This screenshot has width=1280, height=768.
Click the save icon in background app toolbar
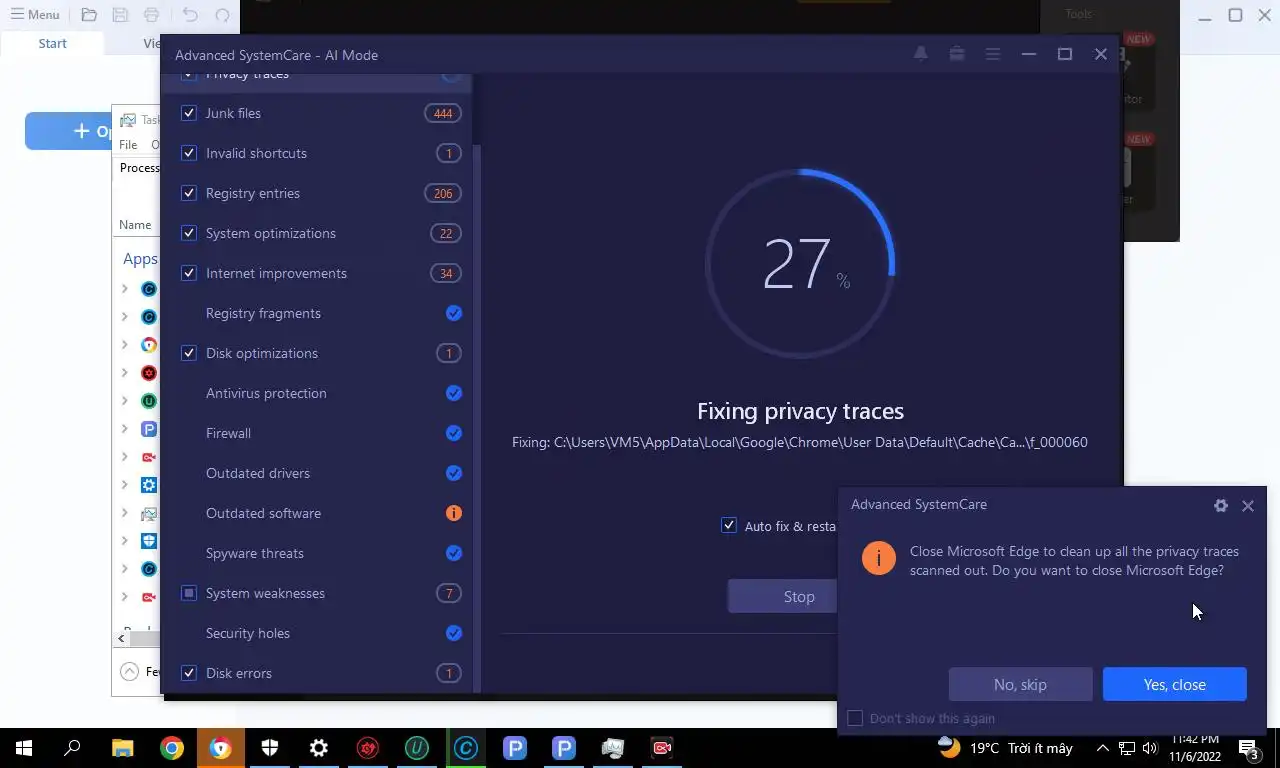point(120,15)
